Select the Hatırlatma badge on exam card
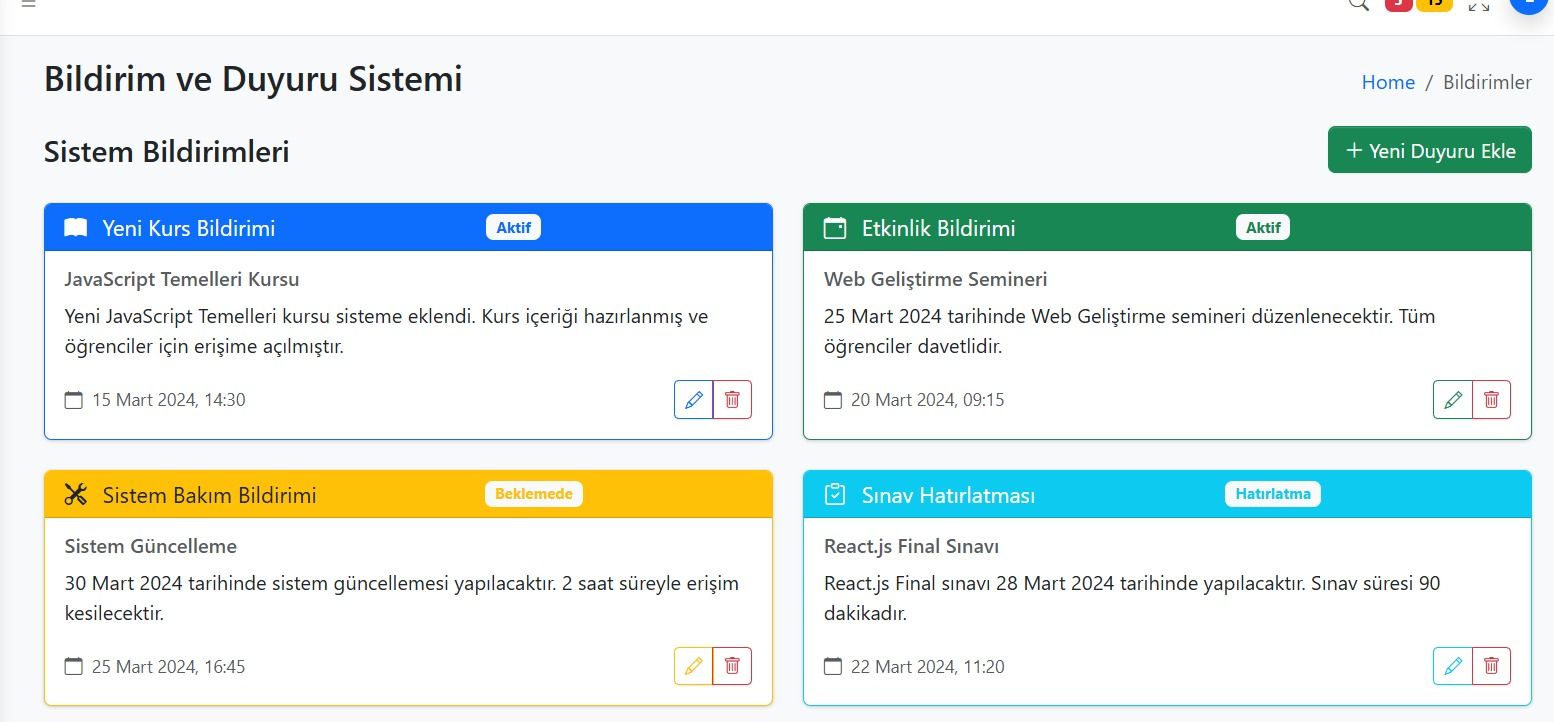Viewport: 1554px width, 722px height. [1272, 494]
